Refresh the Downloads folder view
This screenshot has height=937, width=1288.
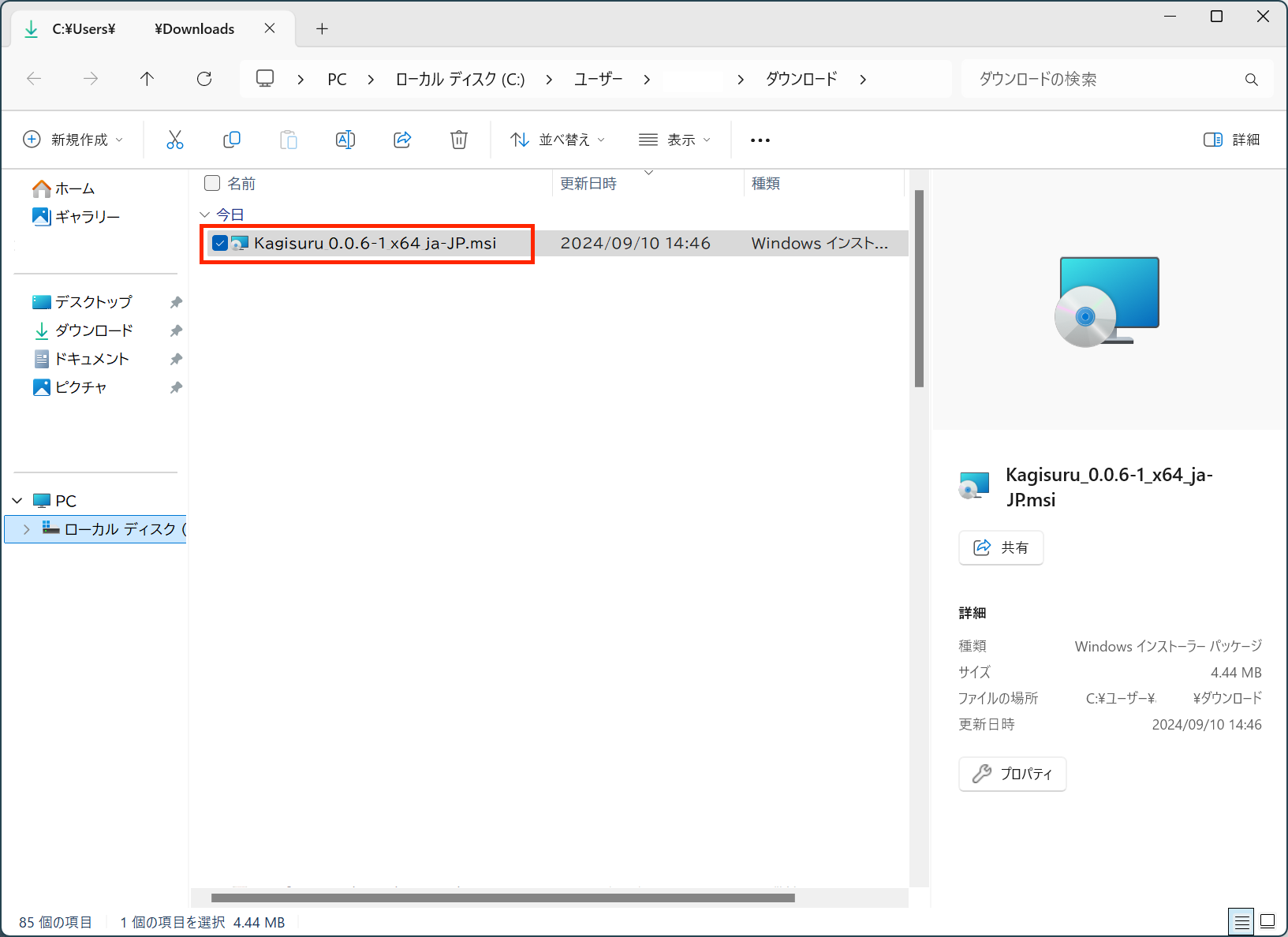pyautogui.click(x=204, y=79)
